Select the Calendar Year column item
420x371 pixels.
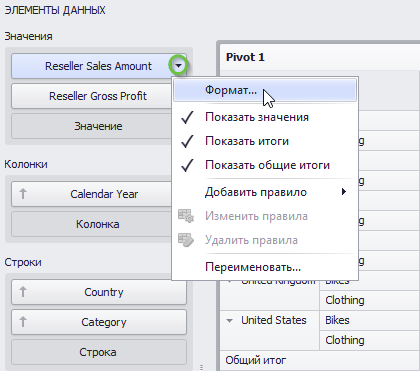92,194
